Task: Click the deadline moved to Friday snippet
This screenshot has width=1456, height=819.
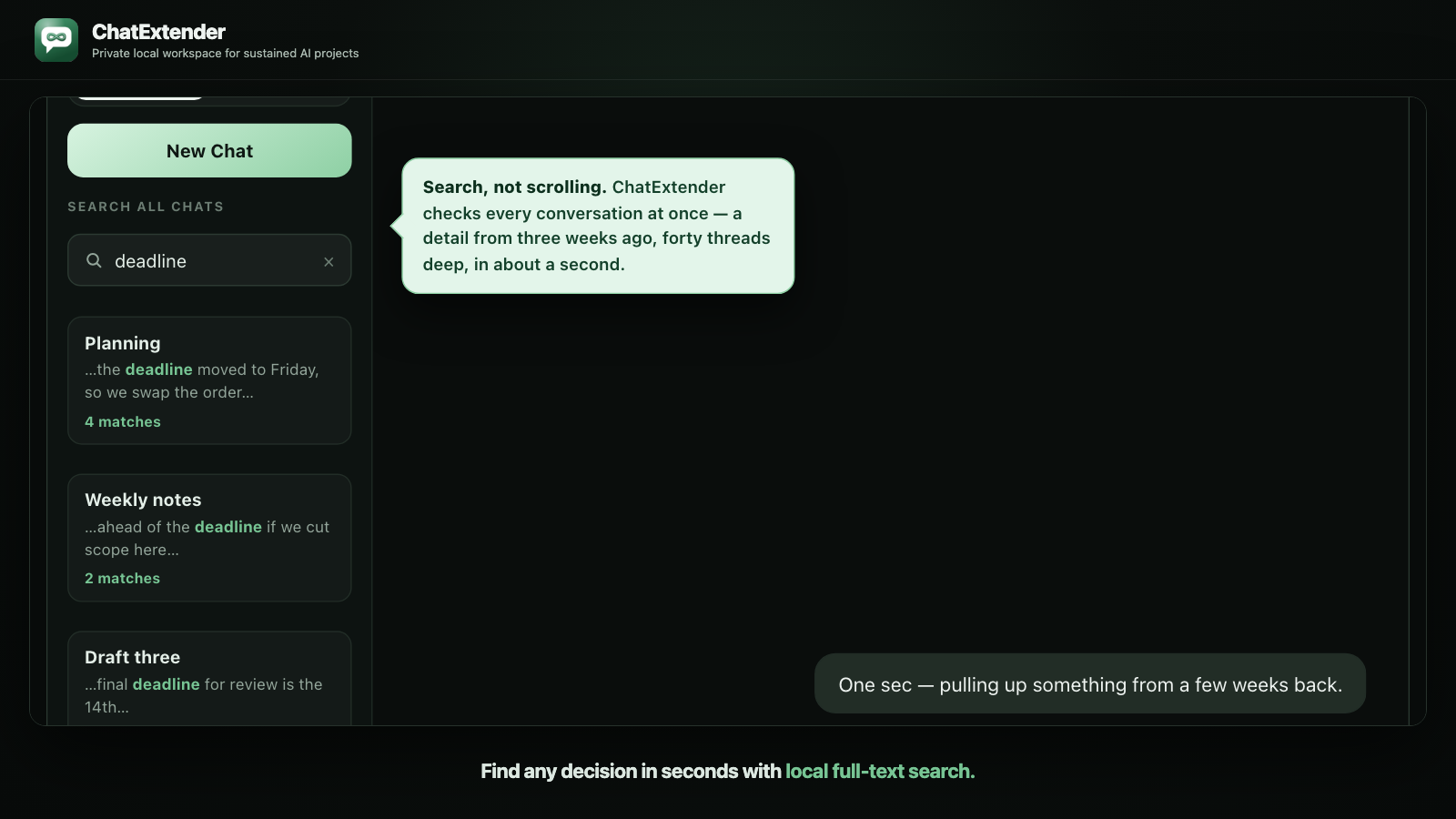Action: coord(202,381)
